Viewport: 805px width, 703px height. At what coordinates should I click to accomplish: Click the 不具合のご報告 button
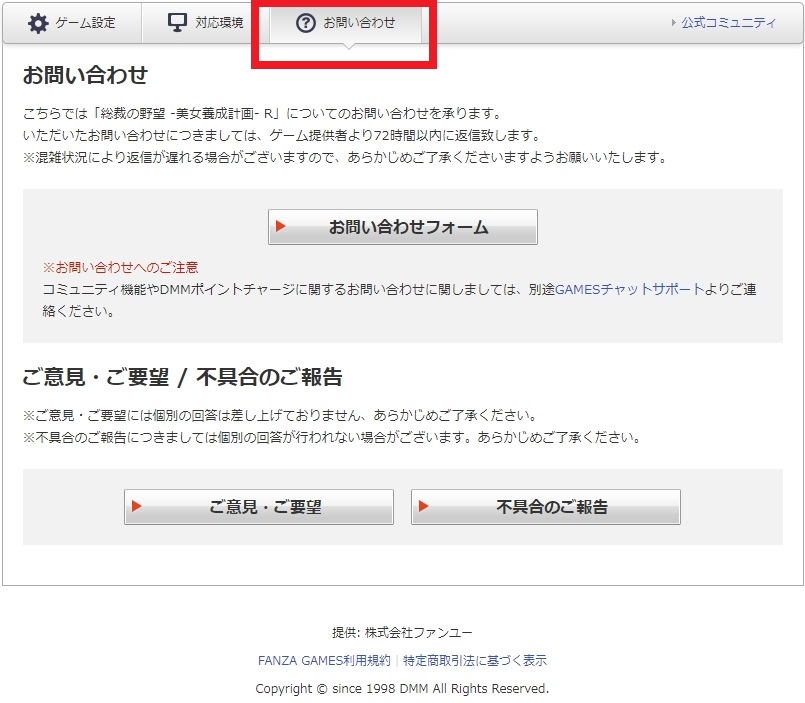click(546, 507)
